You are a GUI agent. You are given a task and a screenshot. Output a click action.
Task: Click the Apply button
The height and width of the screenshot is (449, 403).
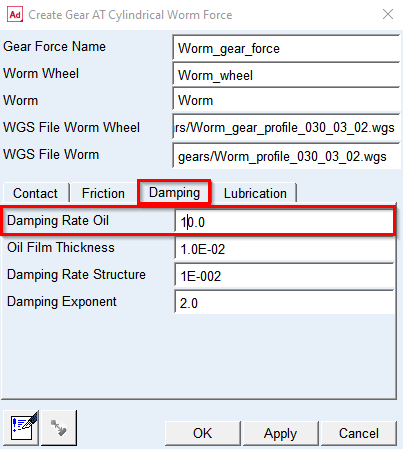(280, 433)
